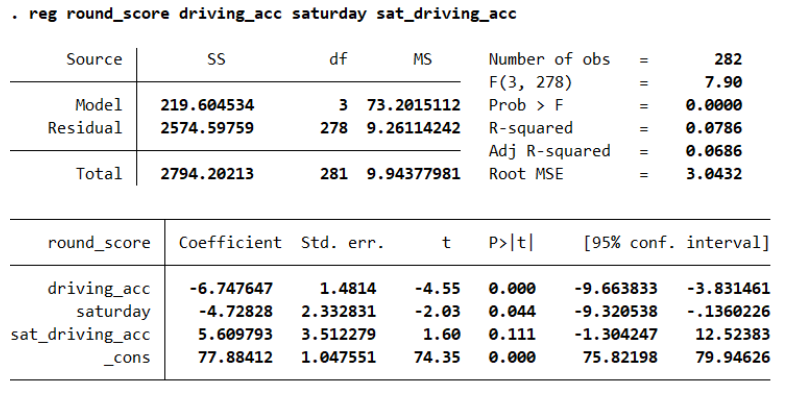Click the _cons upper confidence bound 79.94626
Image resolution: width=792 pixels, height=396 pixels.
click(x=728, y=357)
